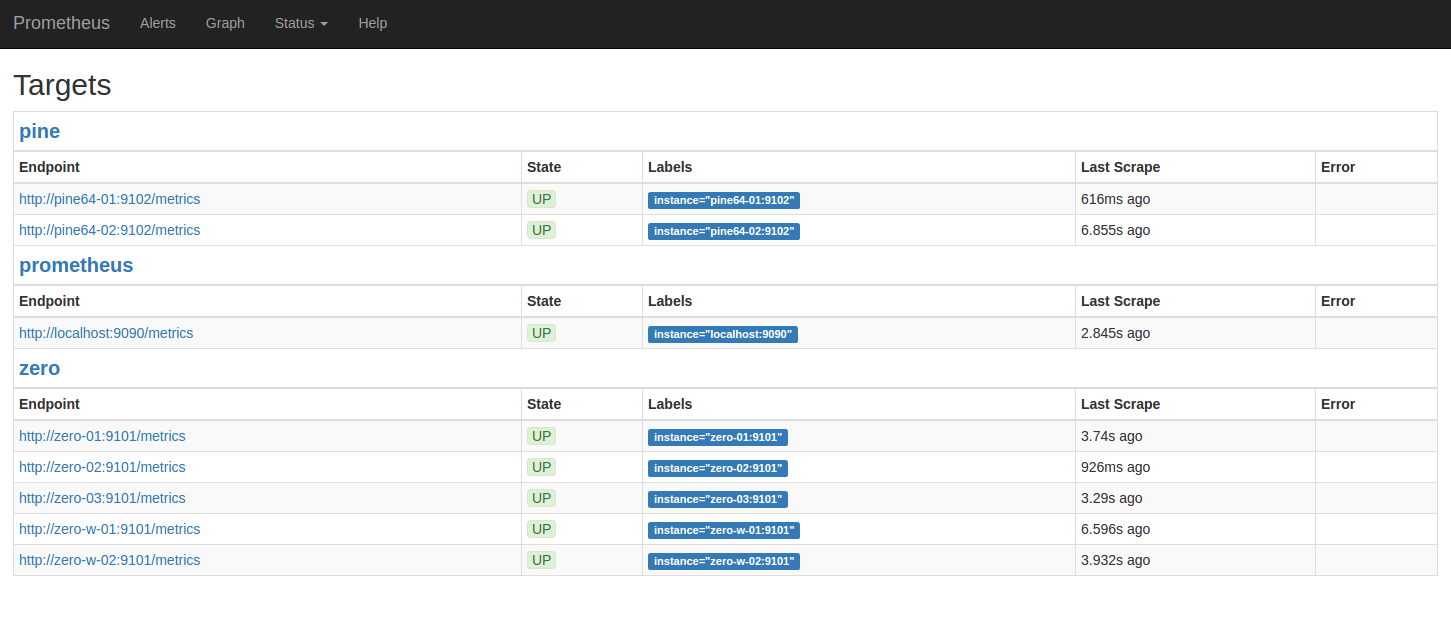This screenshot has height=634, width=1451.
Task: Open http://zero-w-02:9101/metrics endpoint
Action: 109,560
